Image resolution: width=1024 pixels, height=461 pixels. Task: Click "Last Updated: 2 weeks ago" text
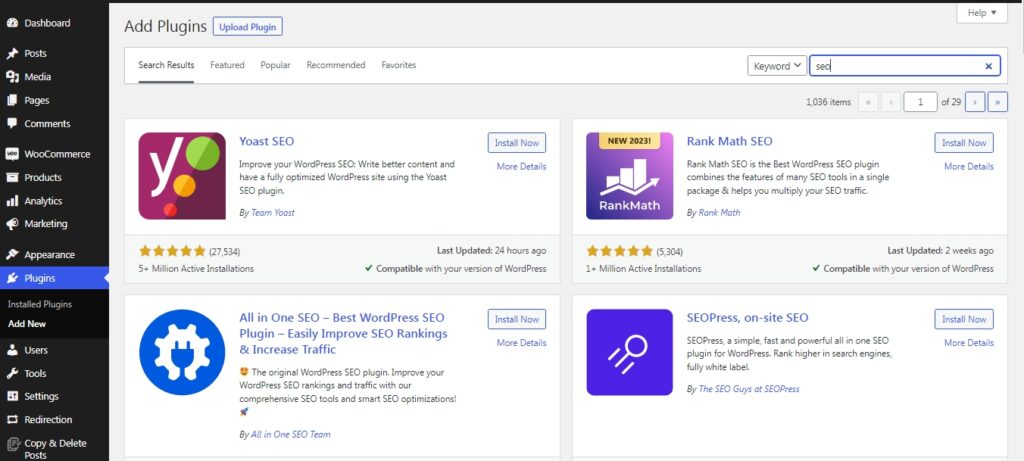coord(940,251)
